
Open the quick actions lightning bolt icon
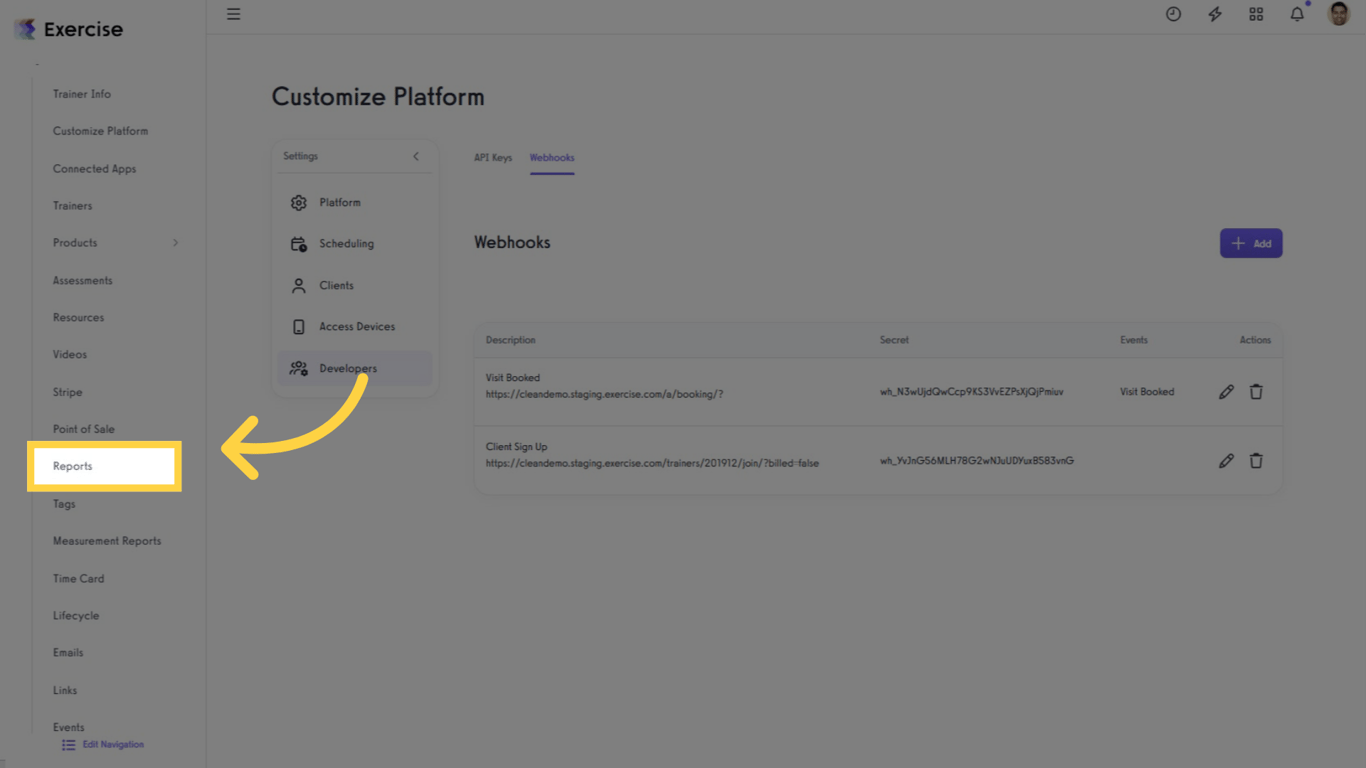pos(1214,14)
